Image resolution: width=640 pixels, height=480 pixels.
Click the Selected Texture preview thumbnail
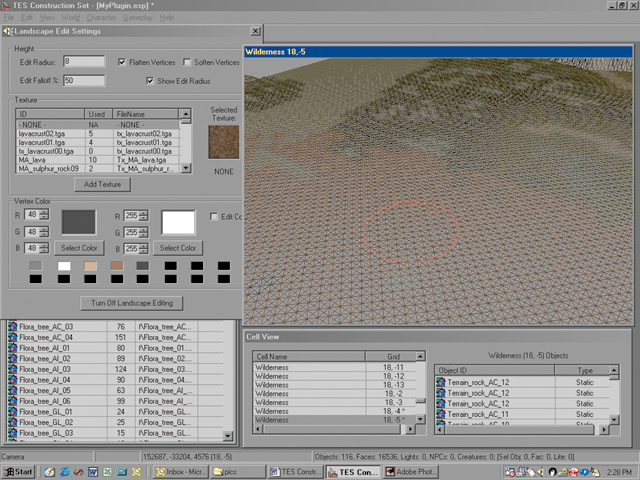222,140
